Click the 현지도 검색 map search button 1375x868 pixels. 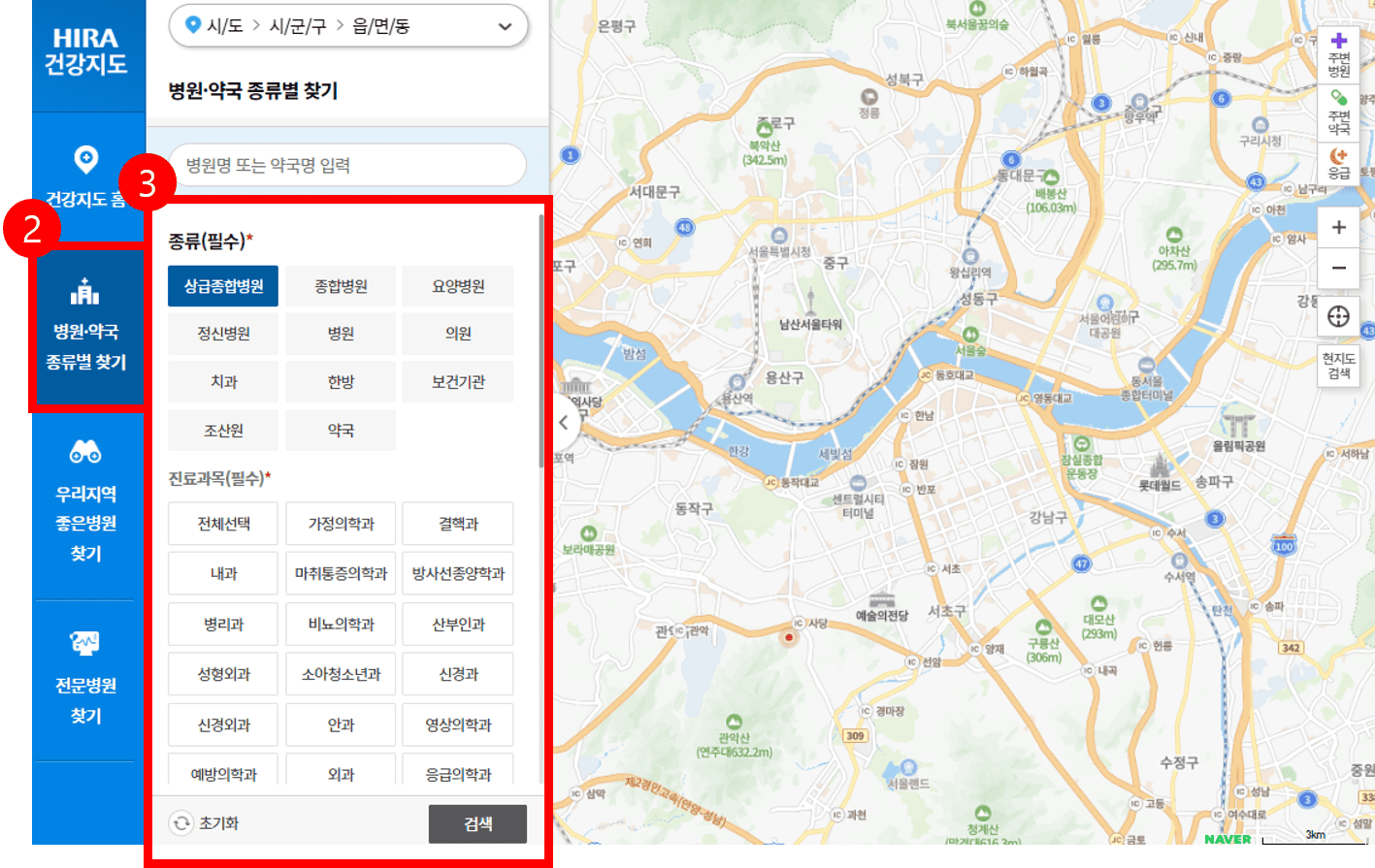tap(1338, 365)
